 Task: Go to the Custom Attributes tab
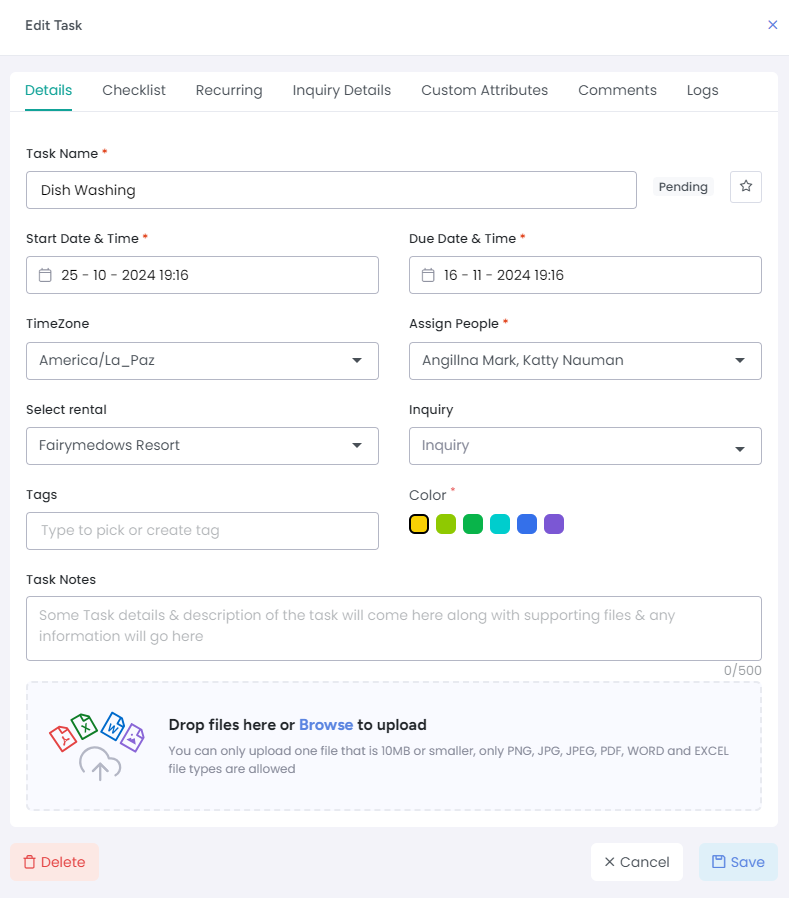[484, 90]
